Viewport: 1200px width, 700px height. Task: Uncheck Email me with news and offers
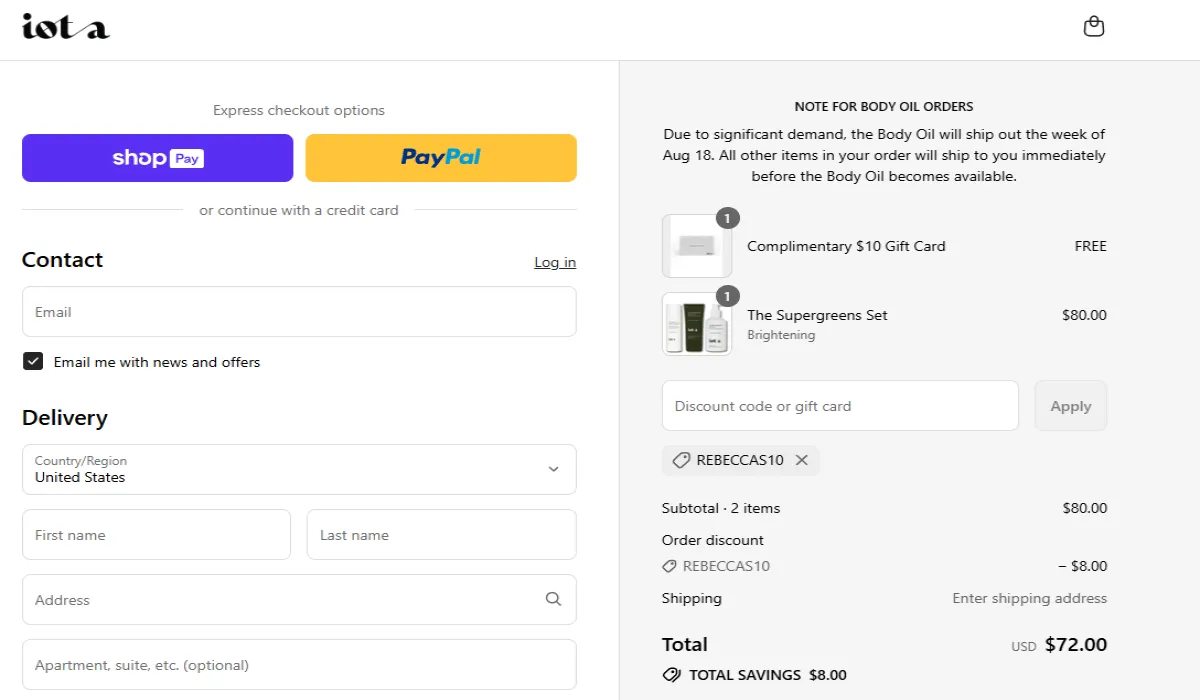[33, 362]
